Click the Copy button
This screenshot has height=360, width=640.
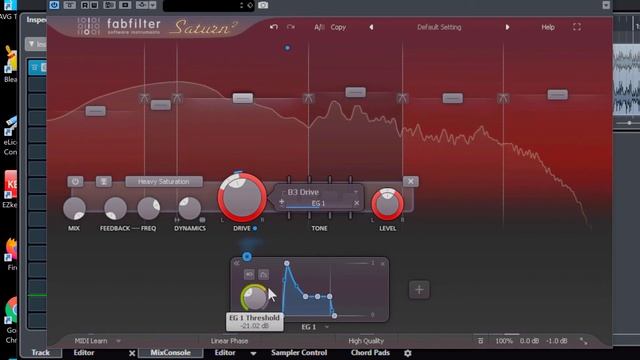(338, 27)
